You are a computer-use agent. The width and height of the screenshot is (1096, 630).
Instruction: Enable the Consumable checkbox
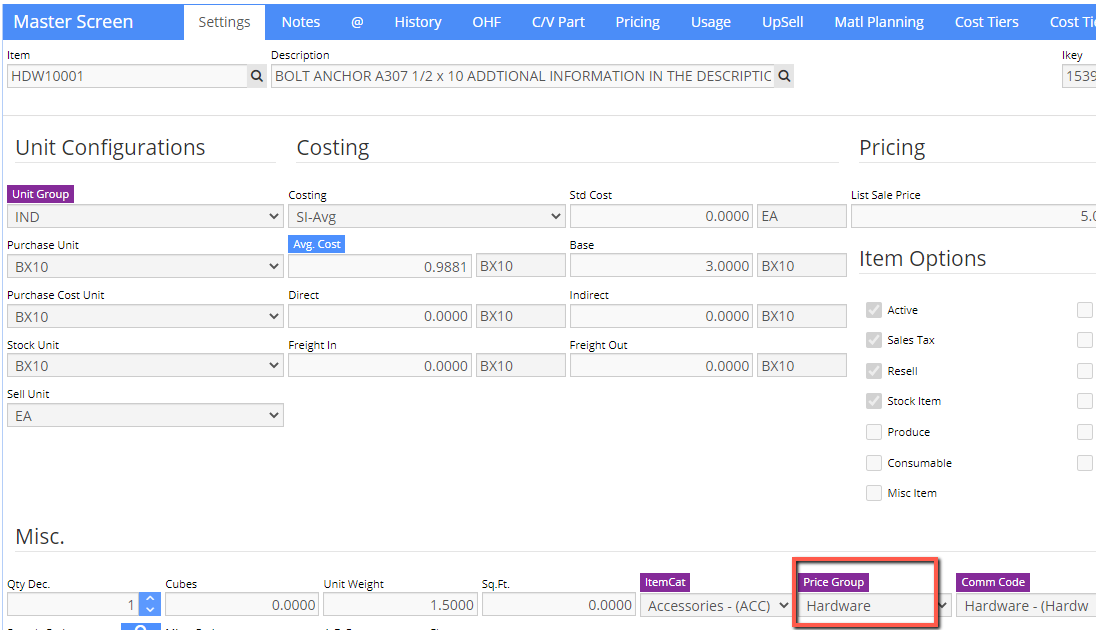(874, 463)
